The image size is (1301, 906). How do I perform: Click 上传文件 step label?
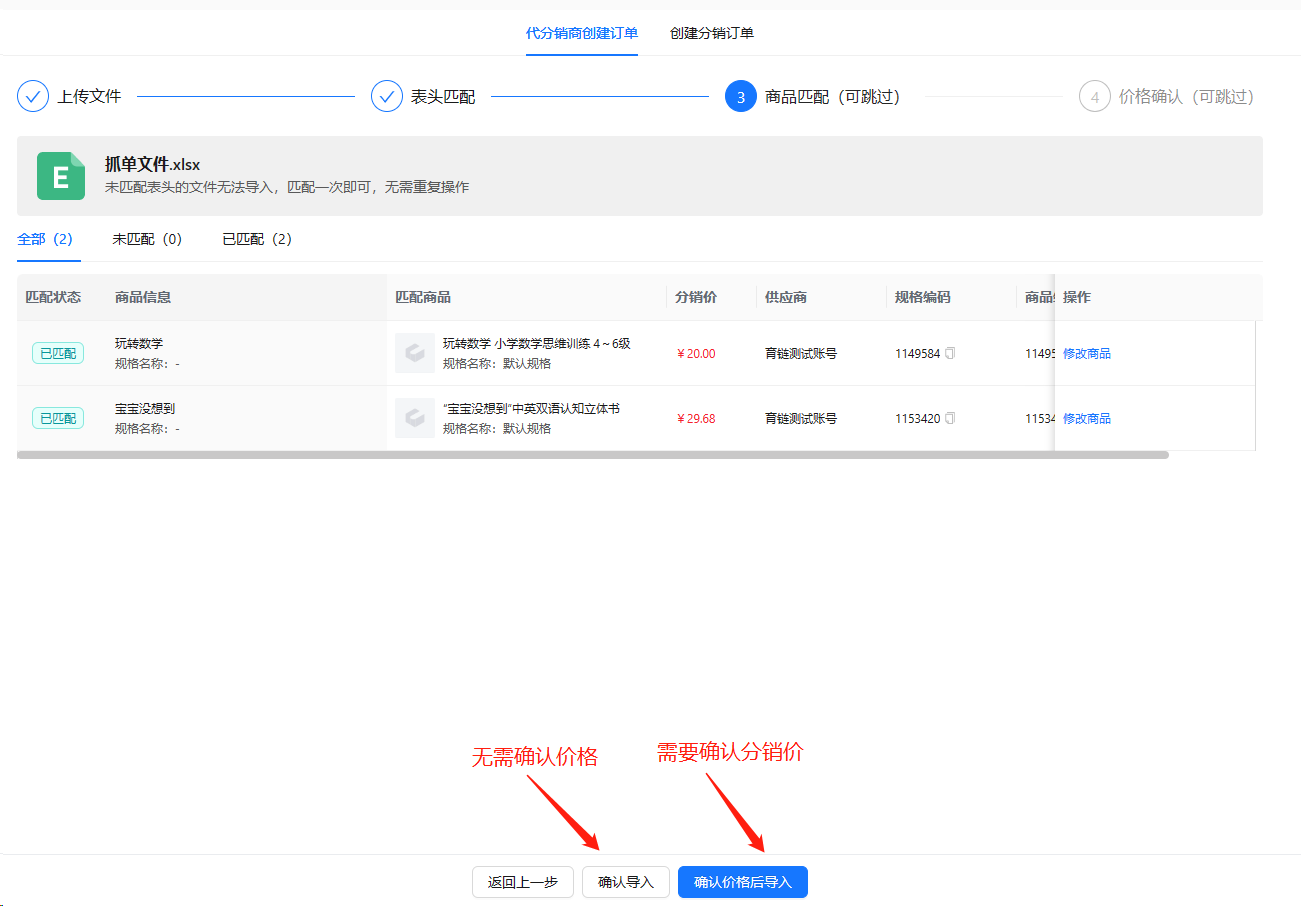[x=89, y=96]
